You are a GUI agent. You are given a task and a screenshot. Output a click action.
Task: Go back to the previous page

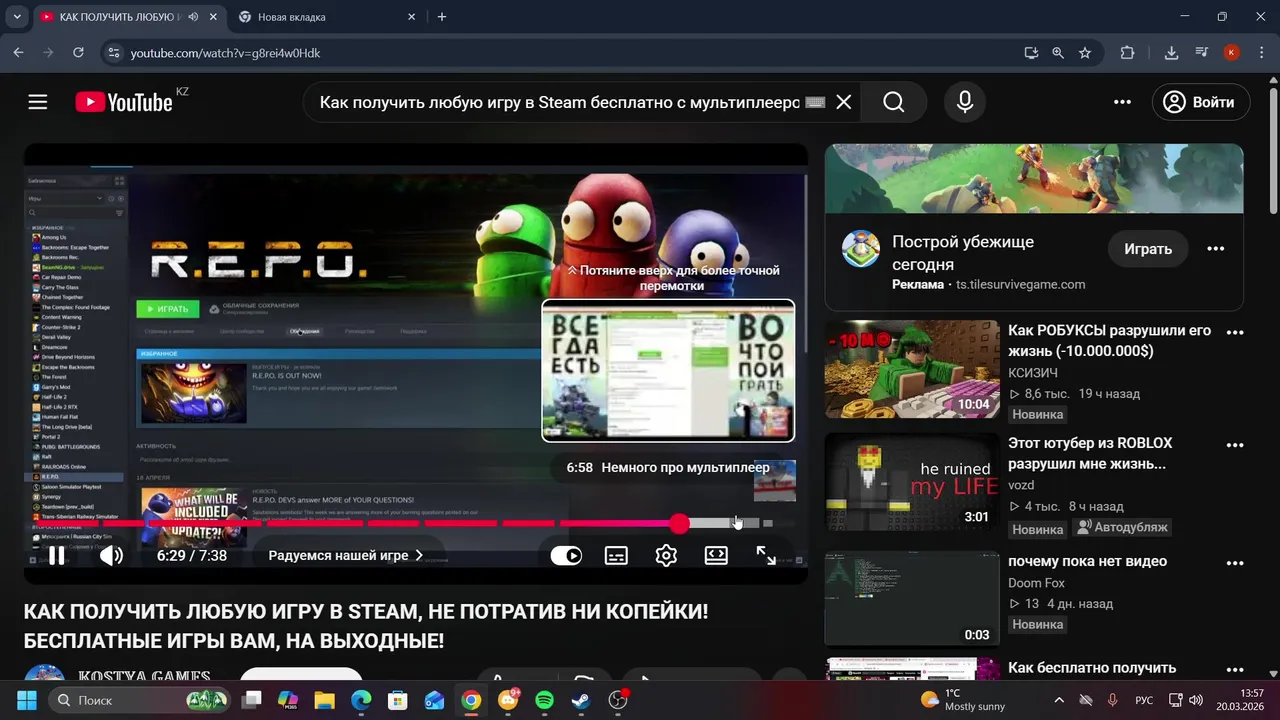coord(18,53)
